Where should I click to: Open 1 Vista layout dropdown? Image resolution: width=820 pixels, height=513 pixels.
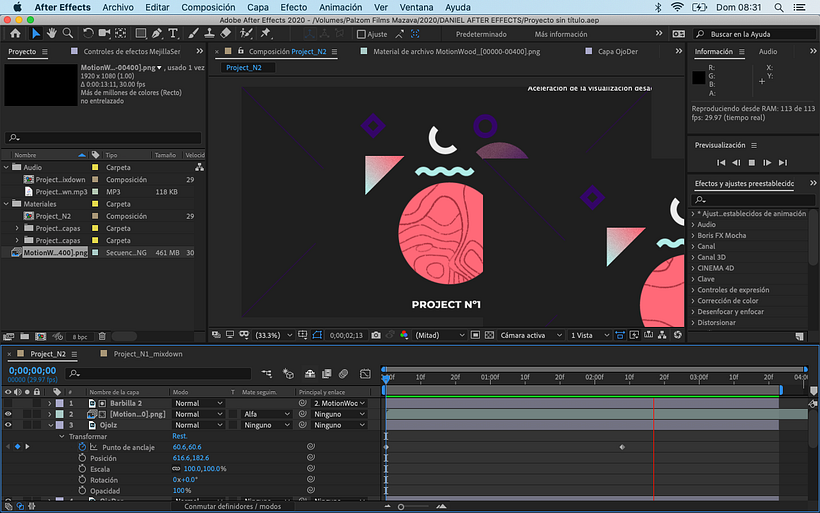[x=590, y=335]
